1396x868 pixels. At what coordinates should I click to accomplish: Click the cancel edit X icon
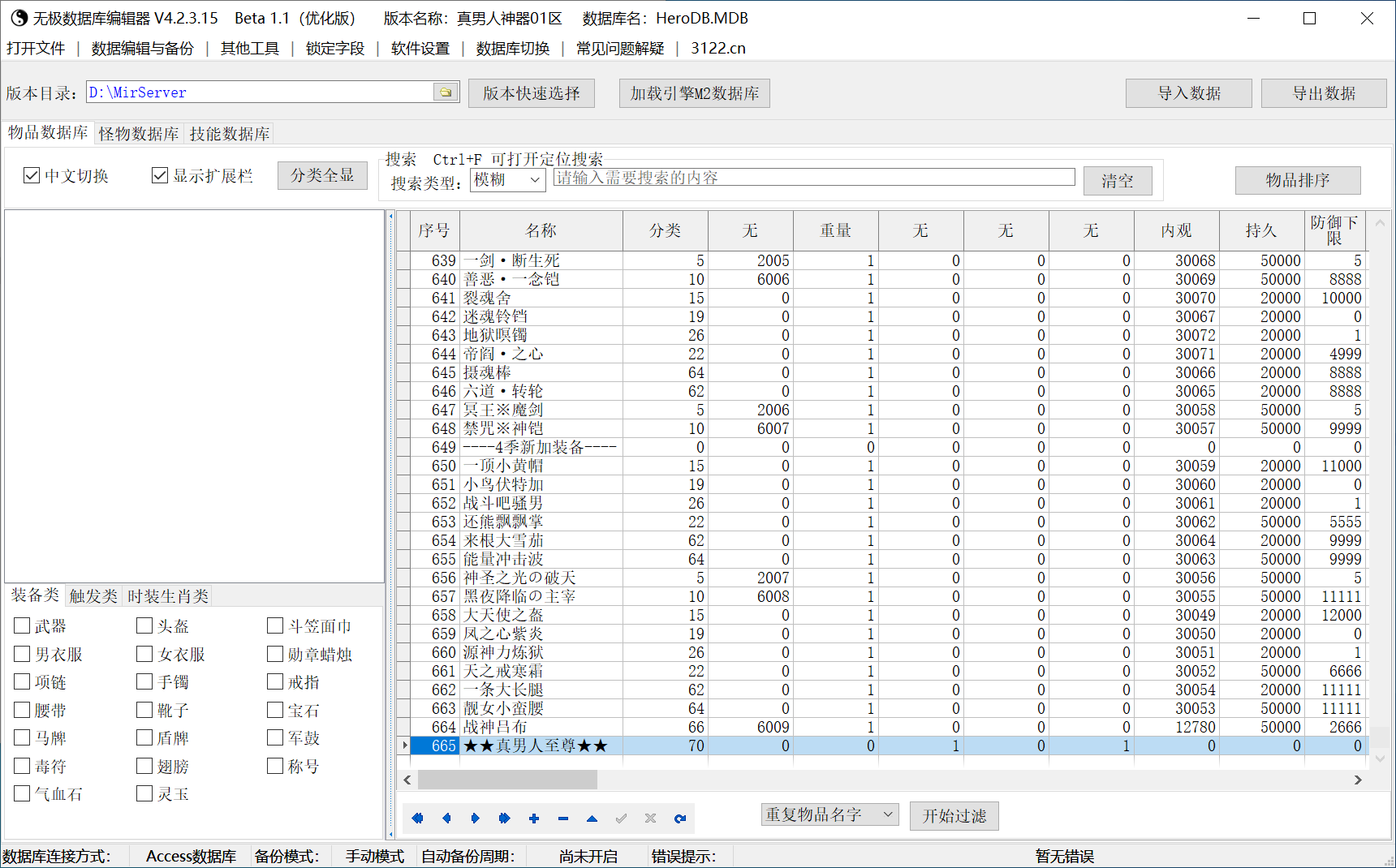click(x=651, y=819)
